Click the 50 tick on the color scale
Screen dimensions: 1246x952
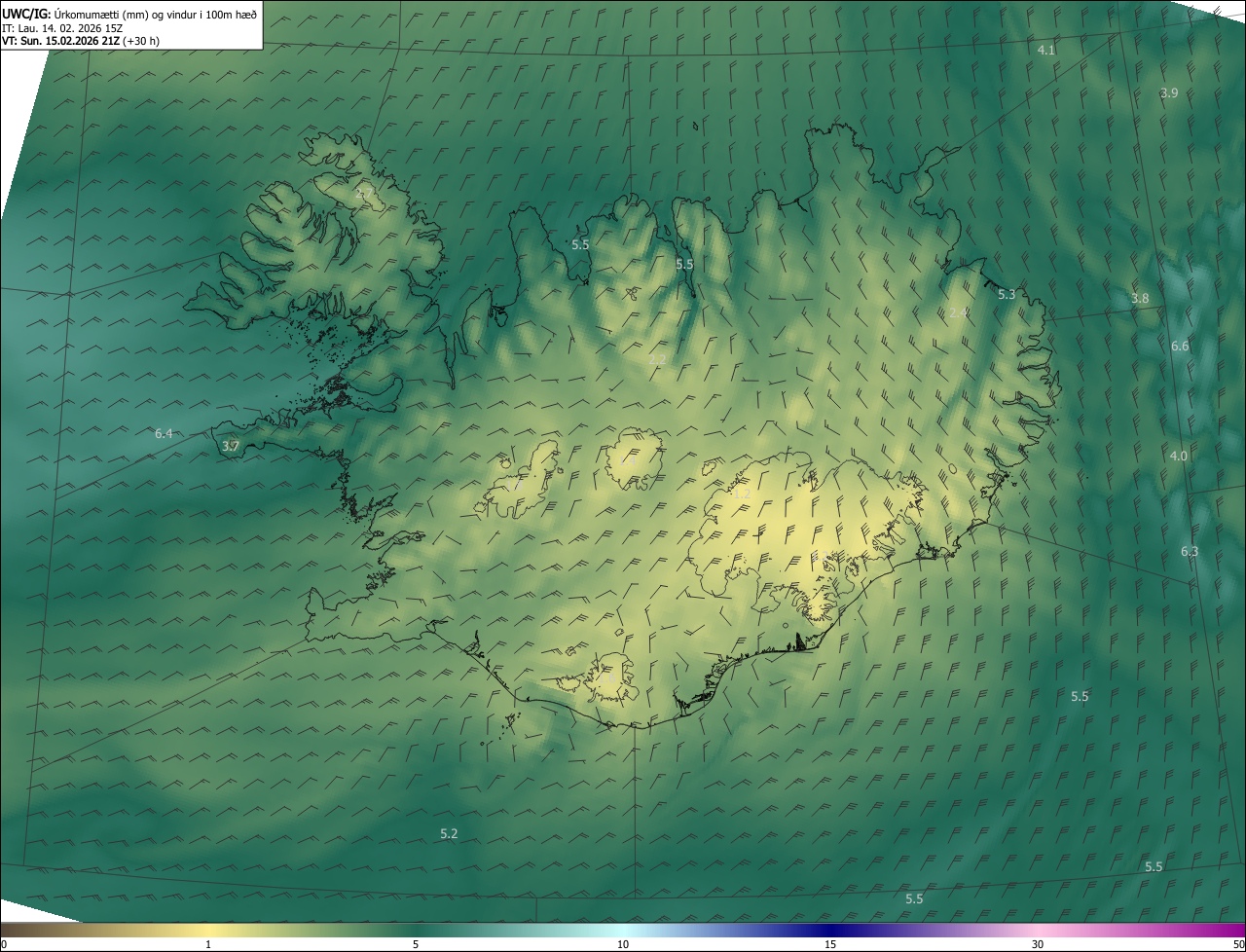[x=1238, y=944]
